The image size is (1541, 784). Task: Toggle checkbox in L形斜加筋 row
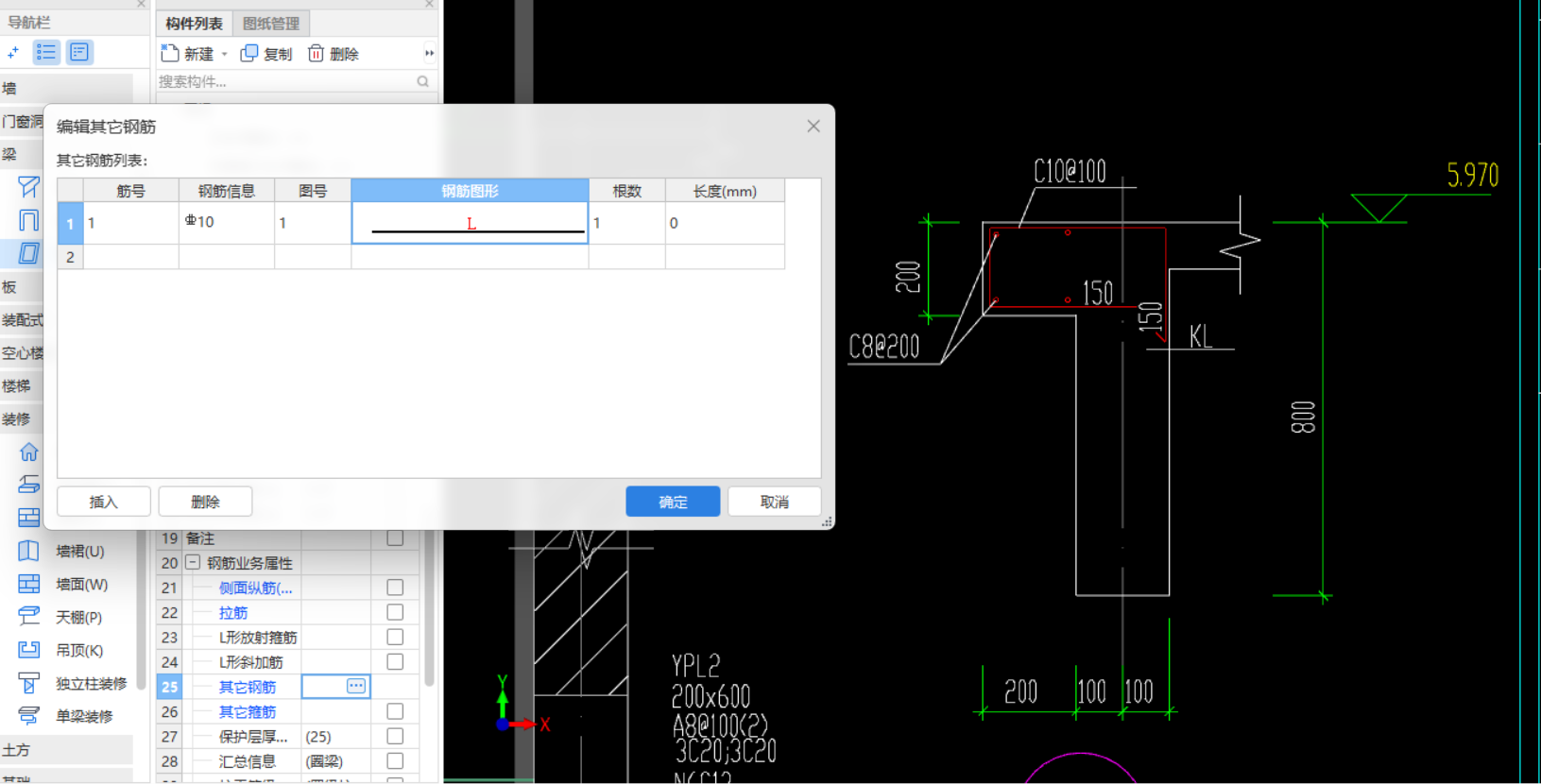pyautogui.click(x=395, y=661)
